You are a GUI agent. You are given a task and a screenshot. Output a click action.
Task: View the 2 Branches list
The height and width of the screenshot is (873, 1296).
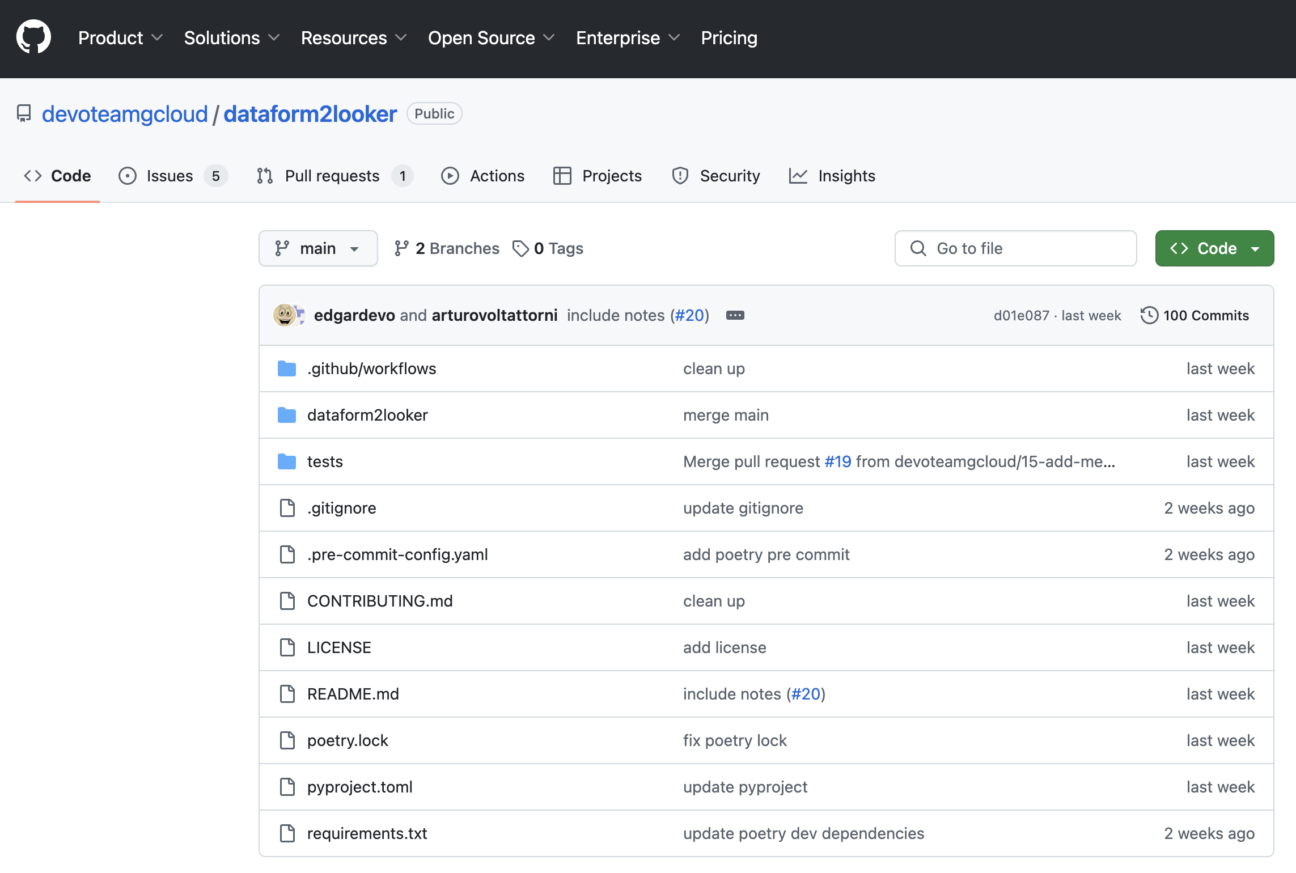click(x=447, y=249)
